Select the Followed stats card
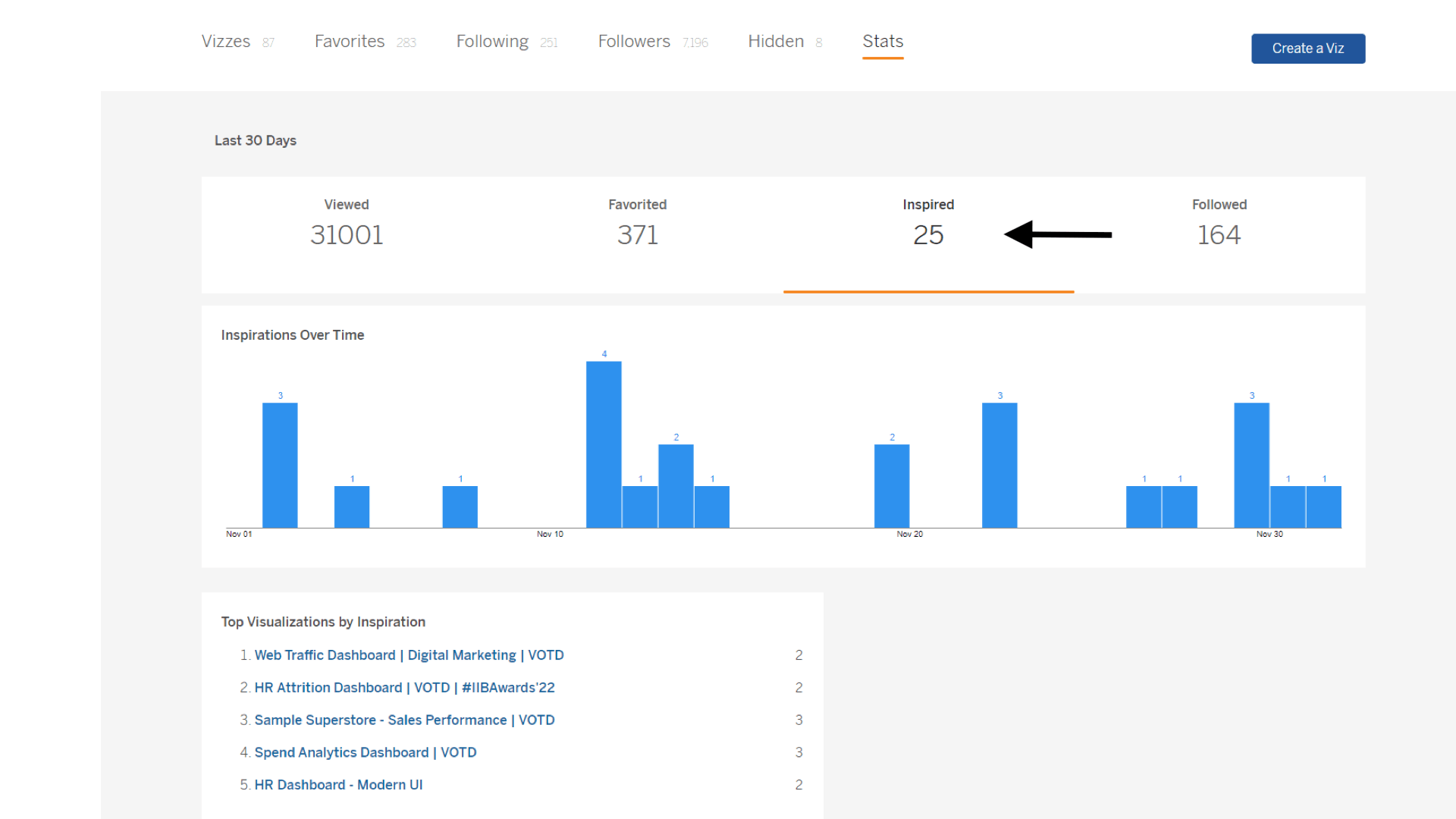 pos(1218,224)
